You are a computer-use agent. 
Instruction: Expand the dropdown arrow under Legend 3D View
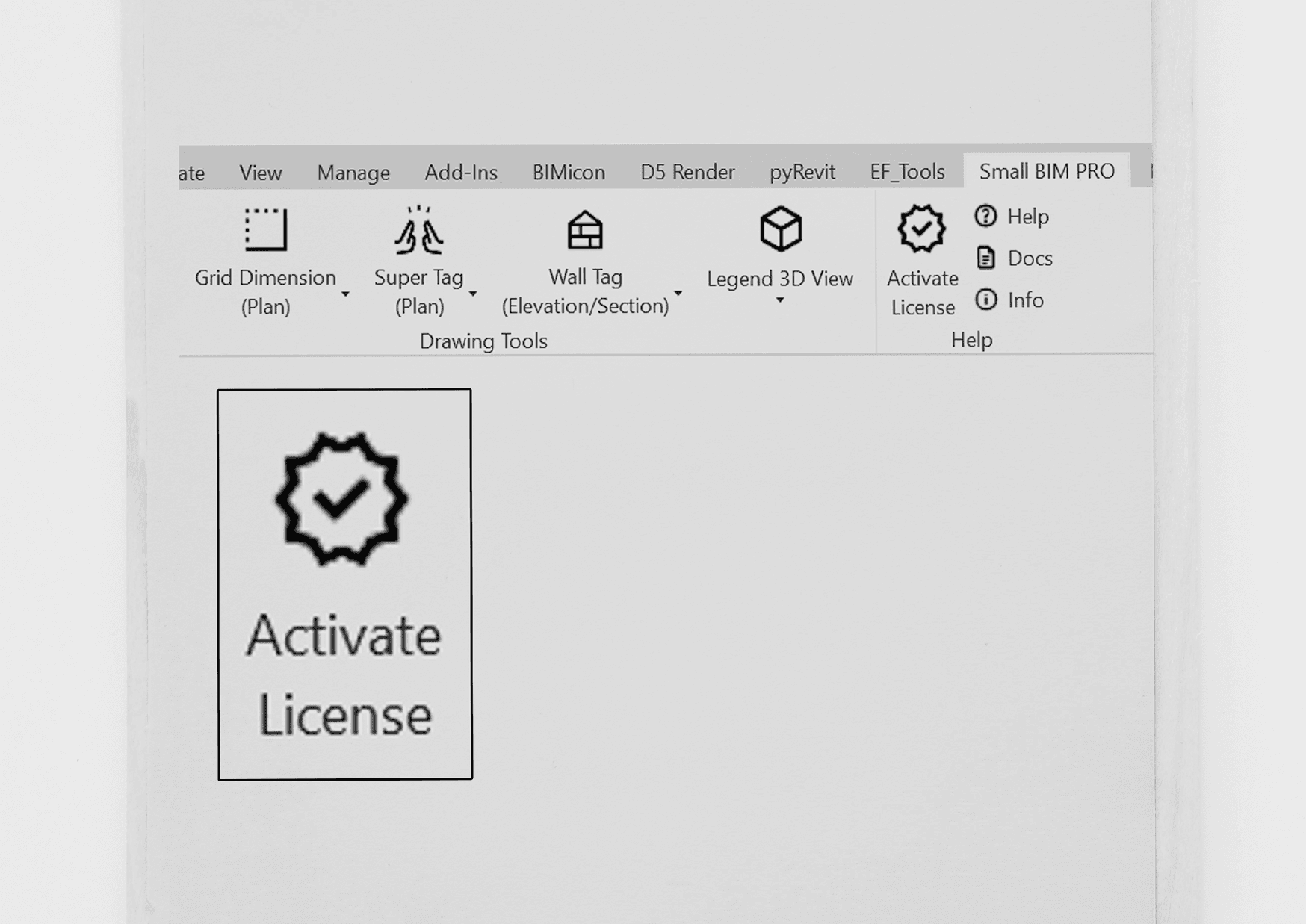click(x=779, y=300)
